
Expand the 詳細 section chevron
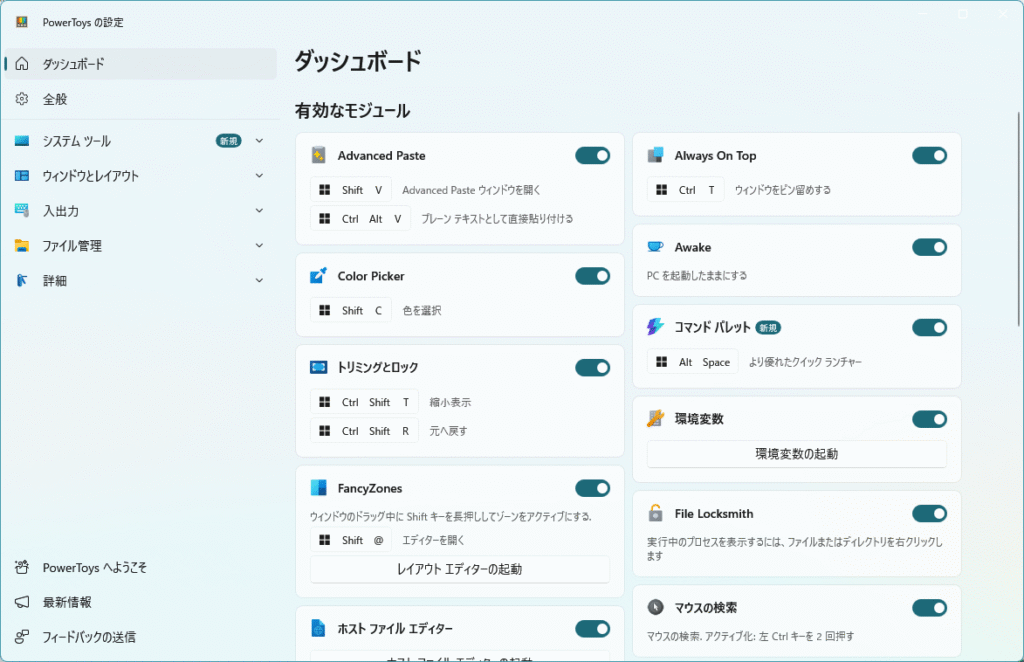259,280
